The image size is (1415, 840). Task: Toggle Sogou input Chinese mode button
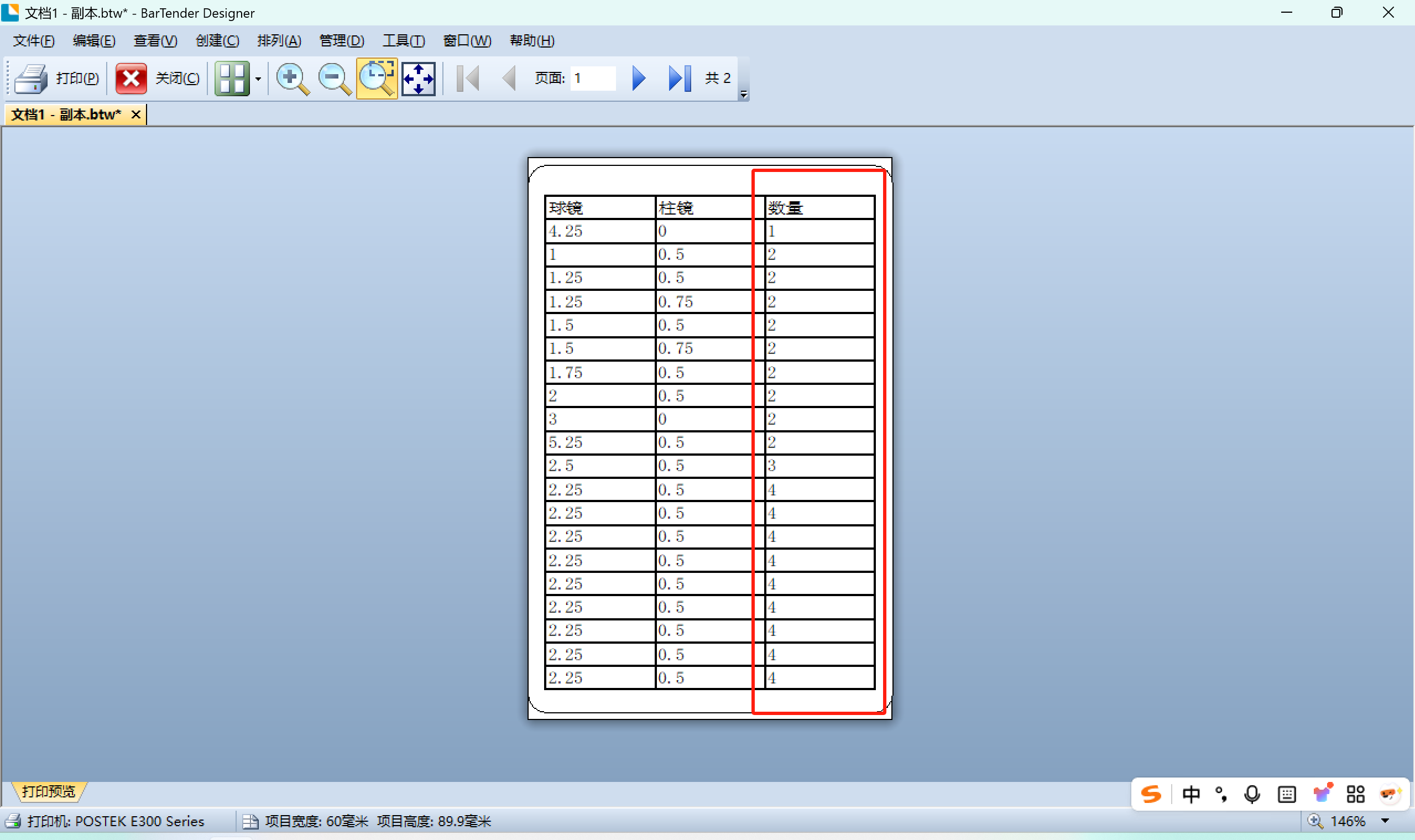(1191, 794)
